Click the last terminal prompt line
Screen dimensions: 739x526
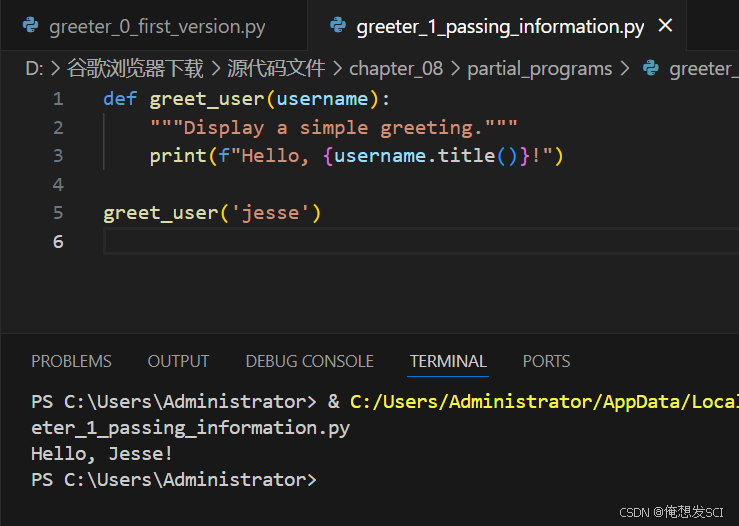coord(174,480)
